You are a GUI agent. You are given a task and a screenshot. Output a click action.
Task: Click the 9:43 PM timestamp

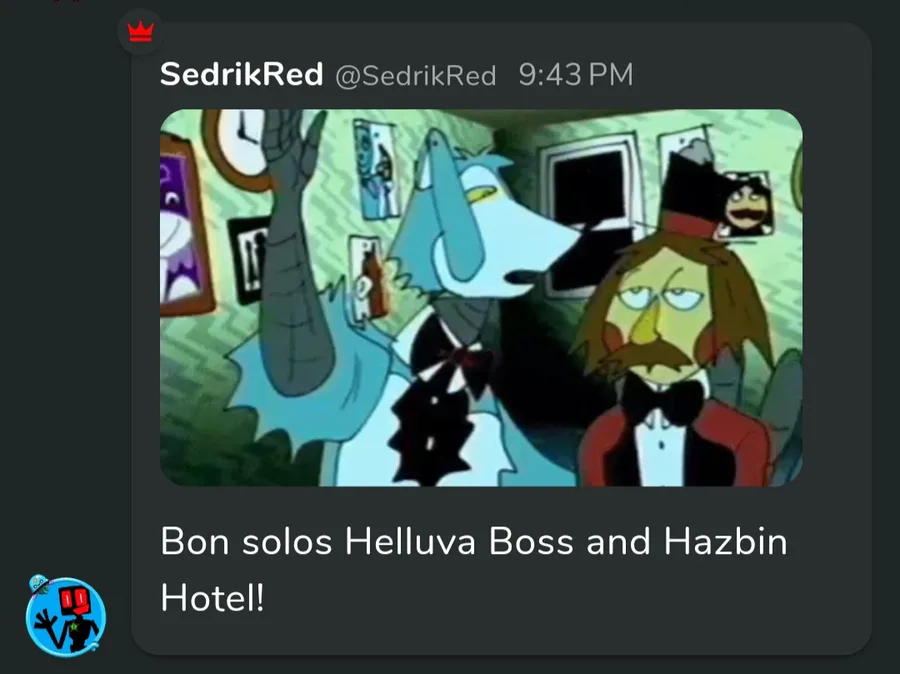[576, 75]
